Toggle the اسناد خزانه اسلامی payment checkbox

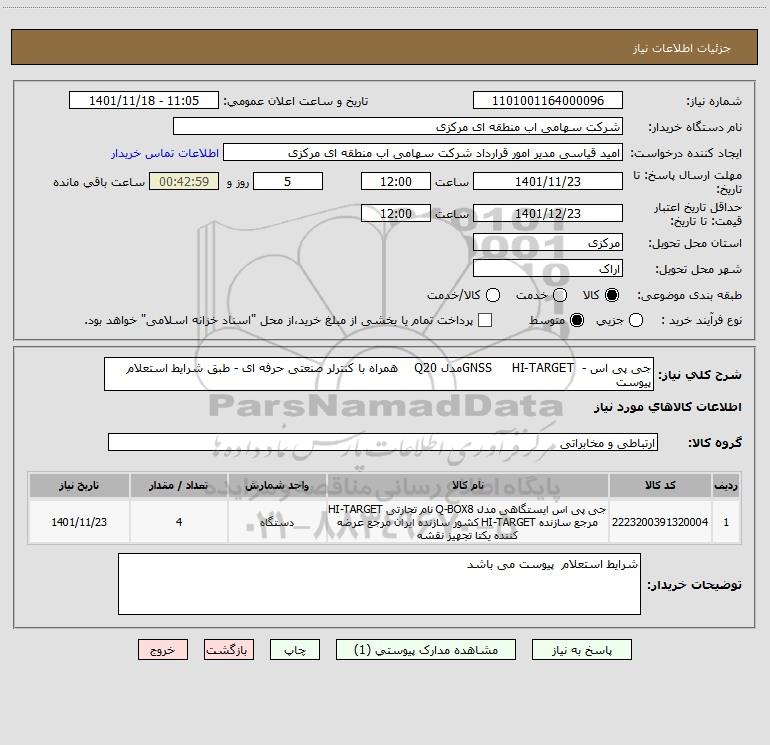485,320
